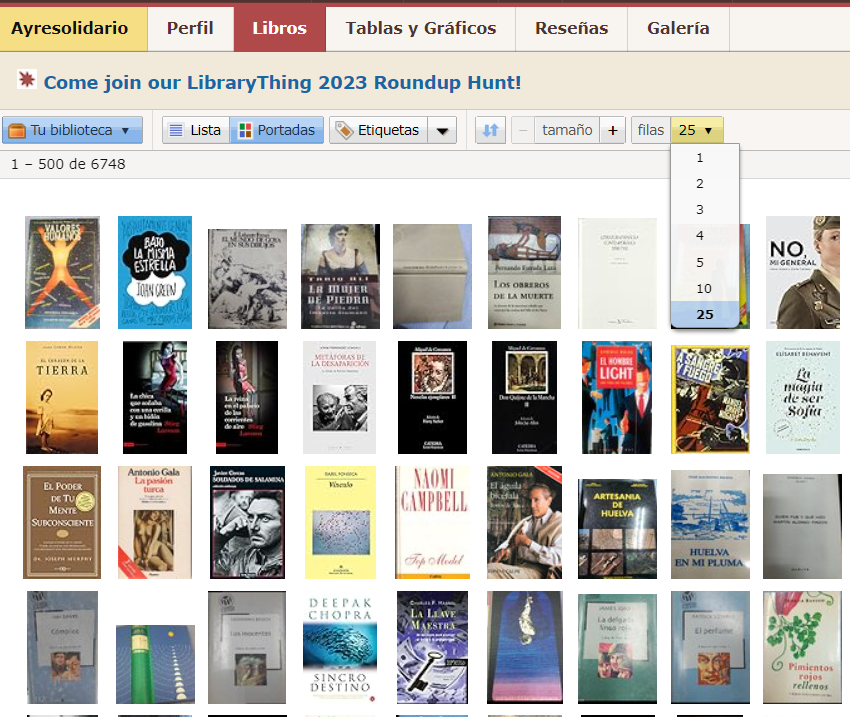Viewport: 850px width, 717px height.
Task: Open Don Quijote de la Mancha cover
Action: 524,397
